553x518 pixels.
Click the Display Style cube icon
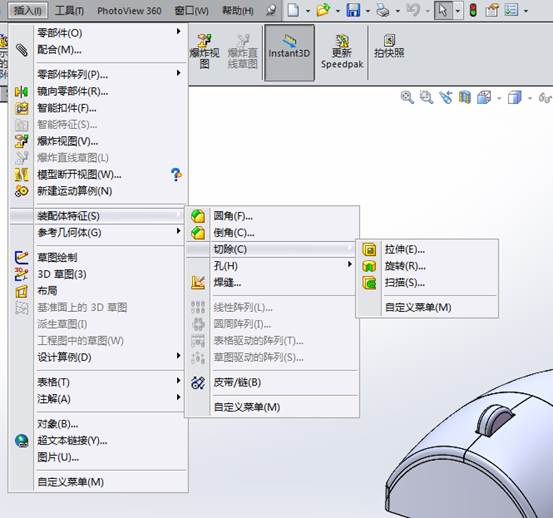pyautogui.click(x=515, y=97)
